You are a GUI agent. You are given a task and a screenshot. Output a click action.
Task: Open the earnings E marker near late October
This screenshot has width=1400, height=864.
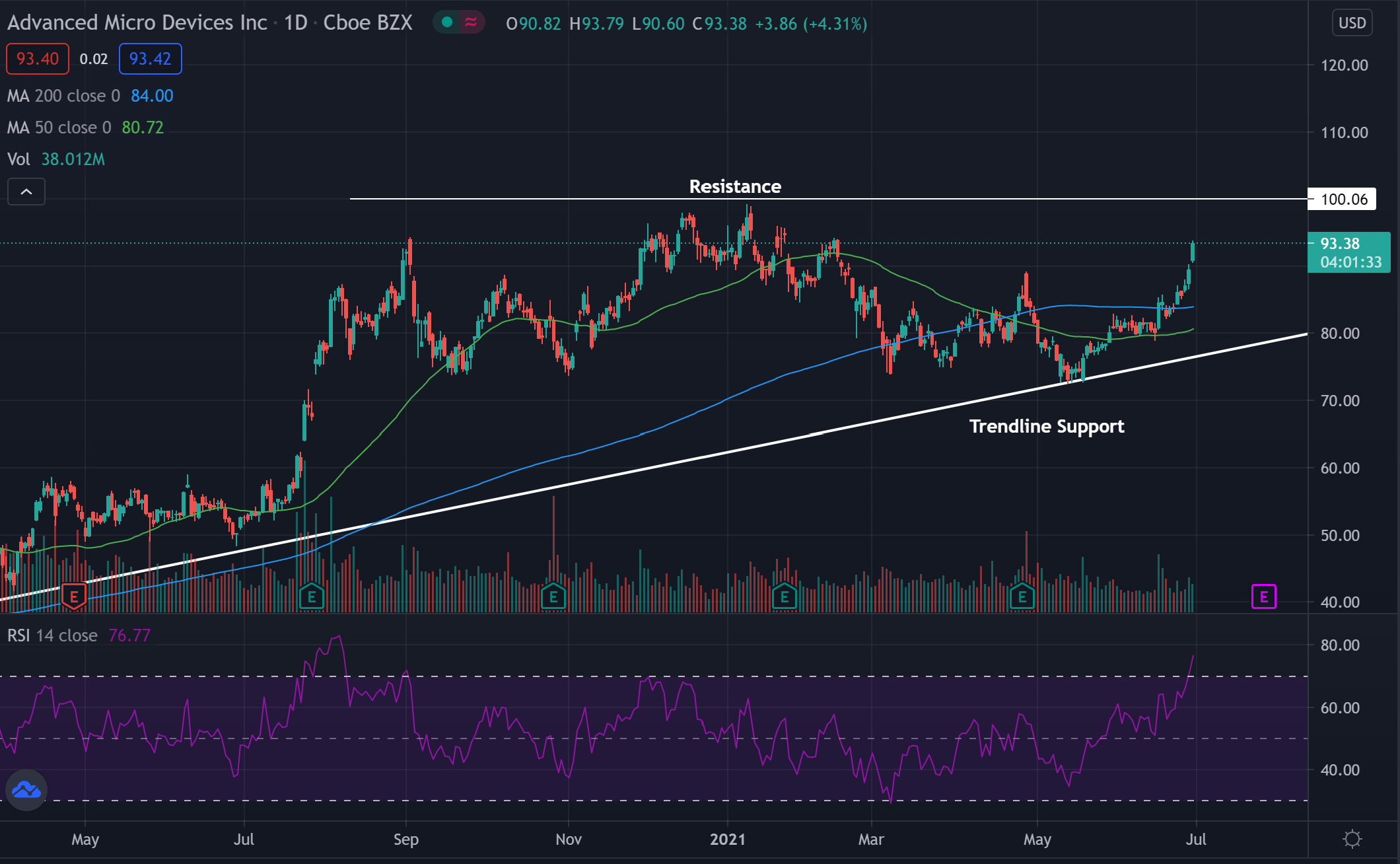tap(553, 597)
